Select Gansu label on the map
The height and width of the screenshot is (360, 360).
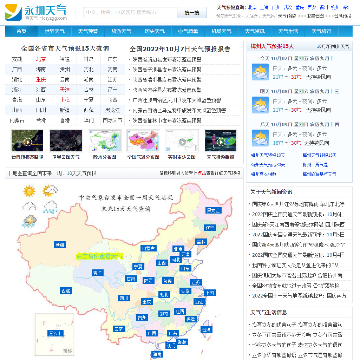(131, 278)
